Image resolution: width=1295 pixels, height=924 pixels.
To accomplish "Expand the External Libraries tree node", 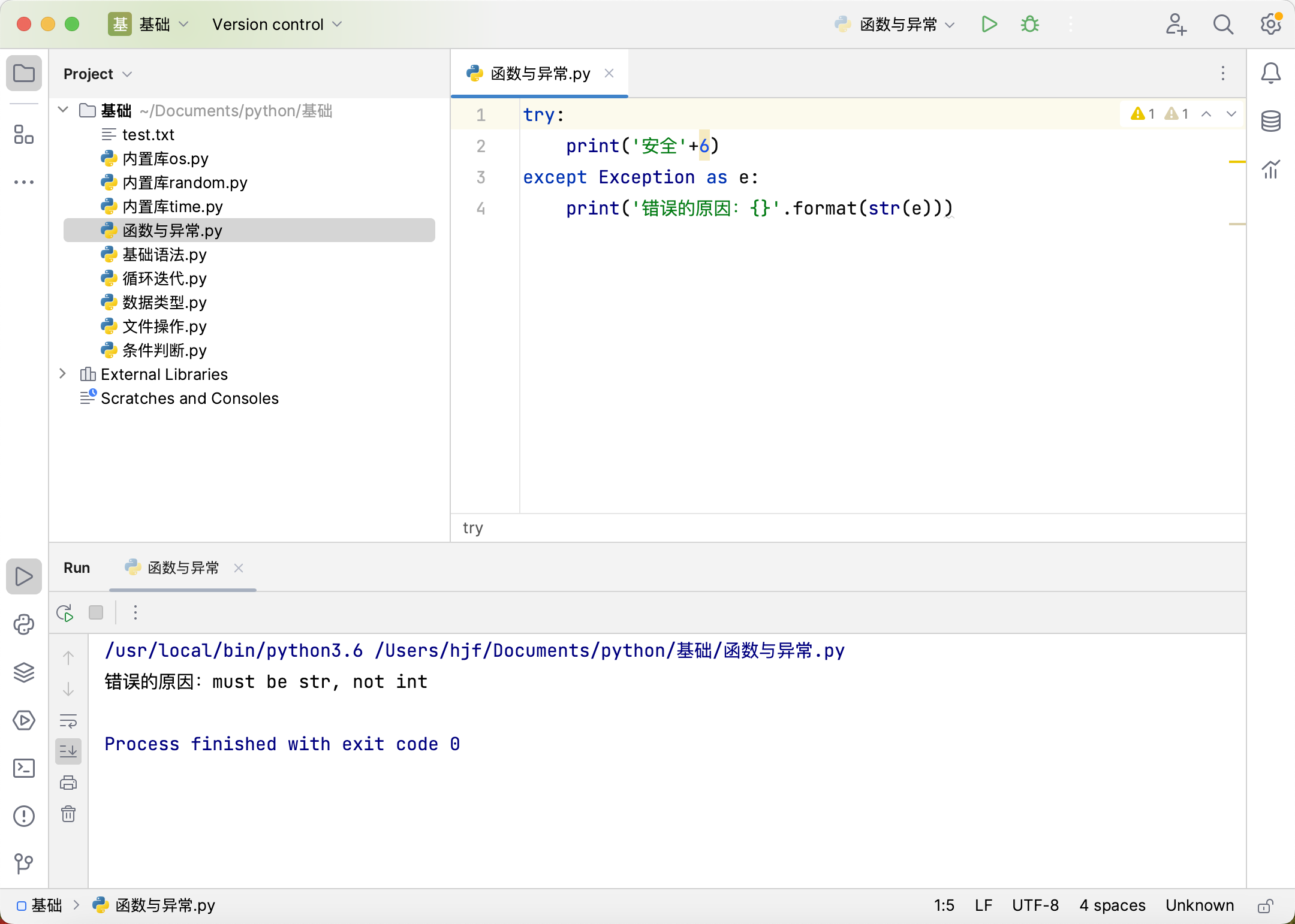I will 63,374.
